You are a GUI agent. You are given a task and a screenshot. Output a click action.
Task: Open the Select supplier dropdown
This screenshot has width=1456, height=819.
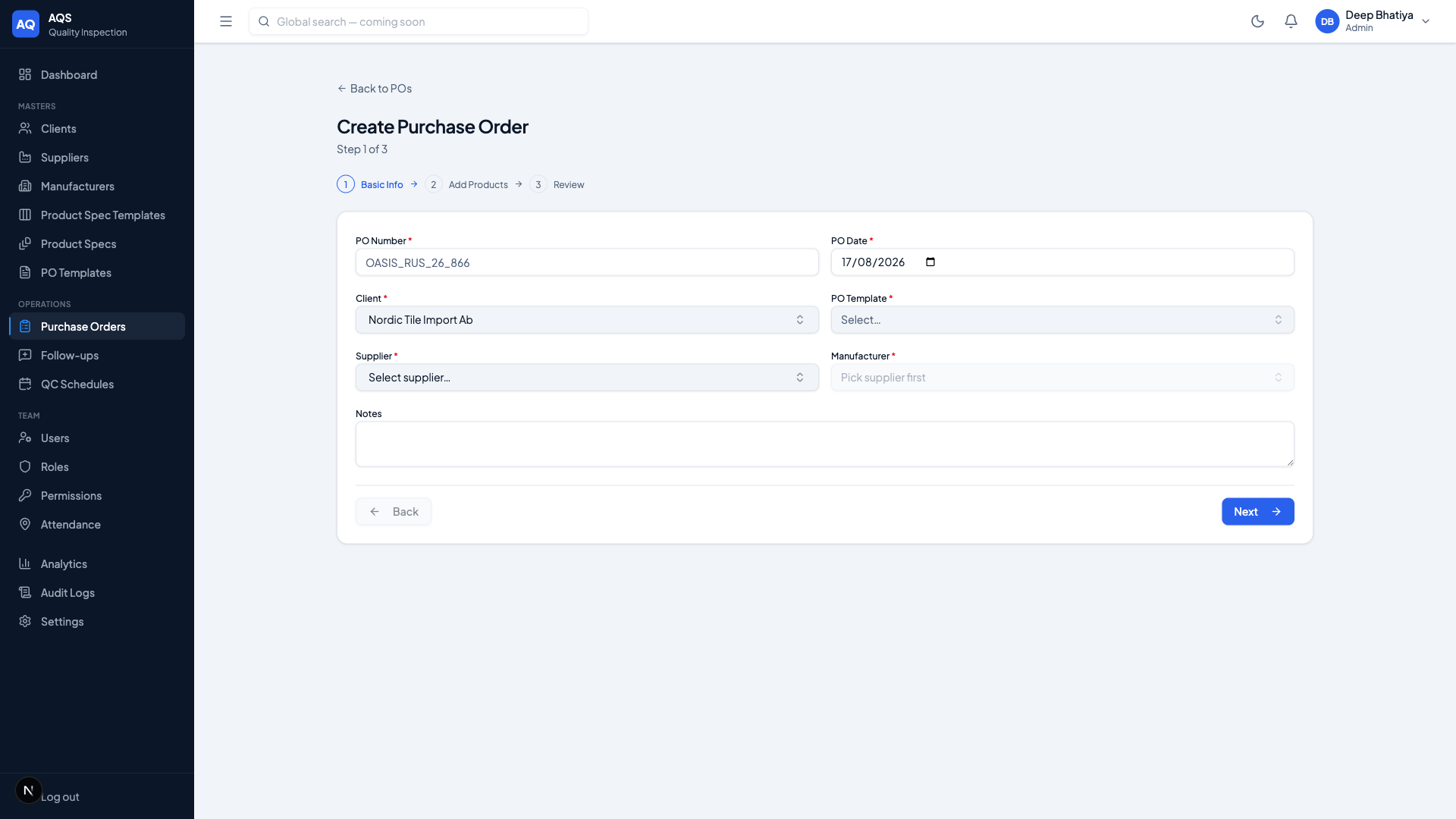pos(587,378)
